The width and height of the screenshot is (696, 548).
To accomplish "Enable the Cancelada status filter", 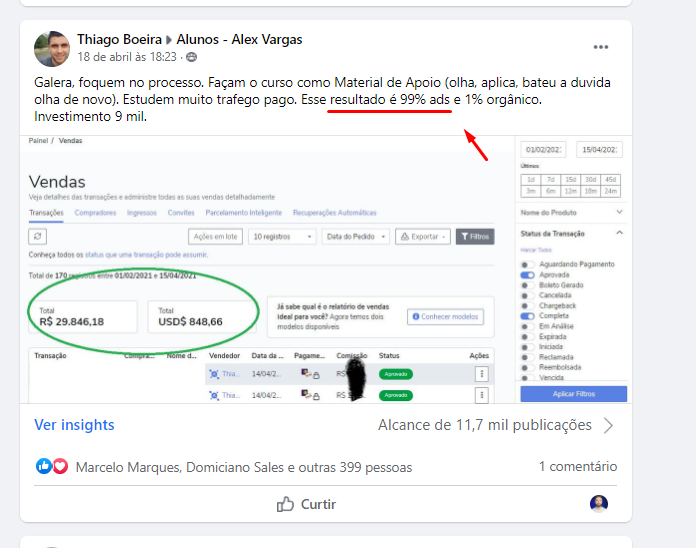I will pyautogui.click(x=527, y=295).
